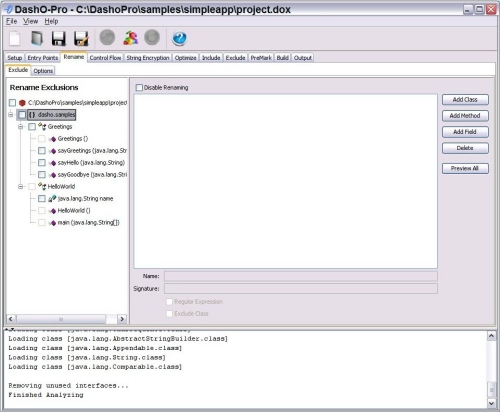Check the sayHello method checkbox
Screen dimensions: 500x412
pos(42,163)
